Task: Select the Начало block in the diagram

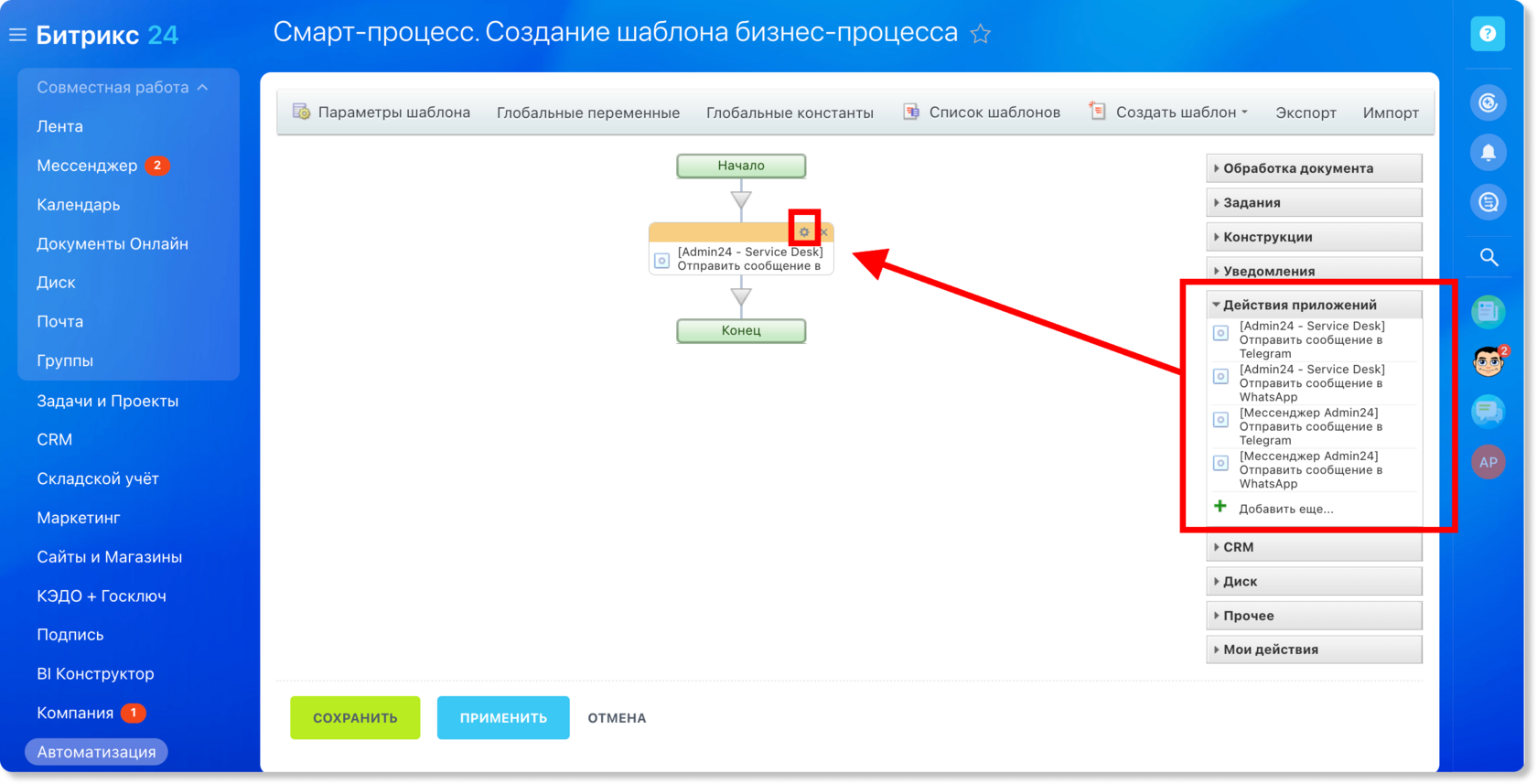Action: (741, 166)
